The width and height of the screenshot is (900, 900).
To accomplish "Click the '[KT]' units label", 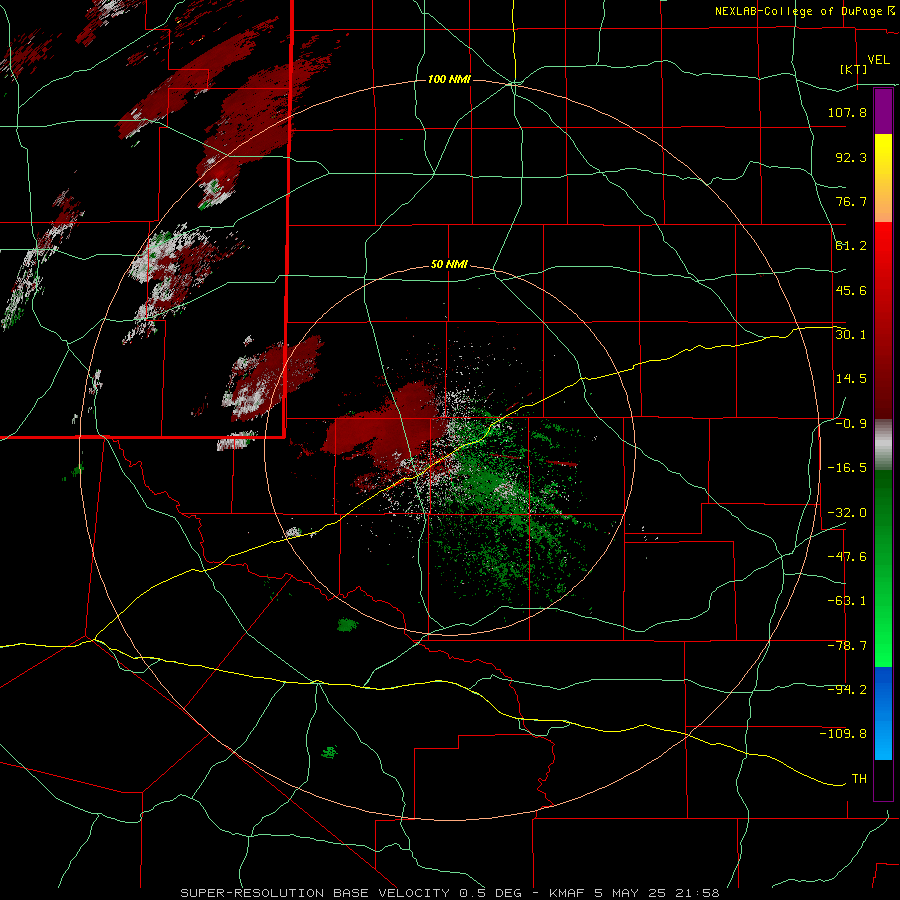I will 854,69.
